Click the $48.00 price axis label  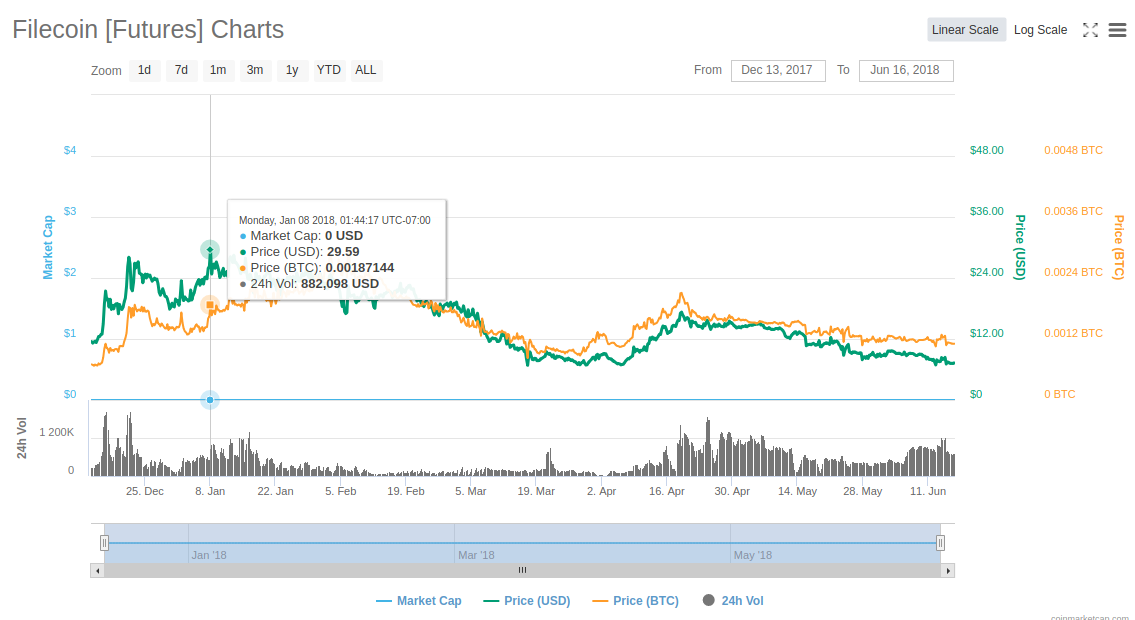click(x=987, y=150)
